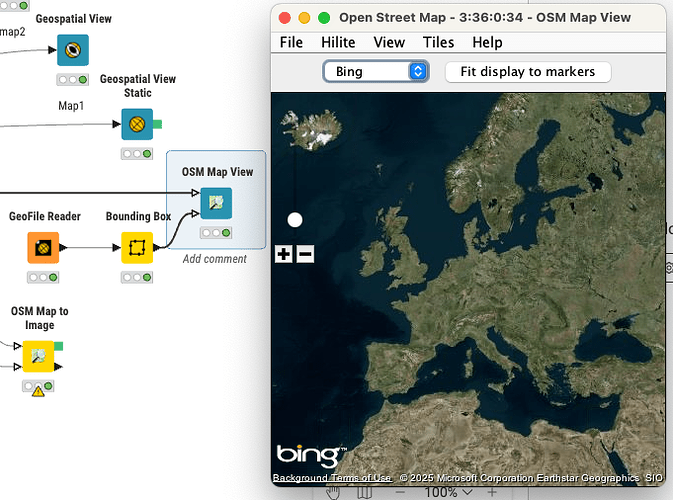Open the Tiles menu
The width and height of the screenshot is (673, 500).
click(438, 42)
